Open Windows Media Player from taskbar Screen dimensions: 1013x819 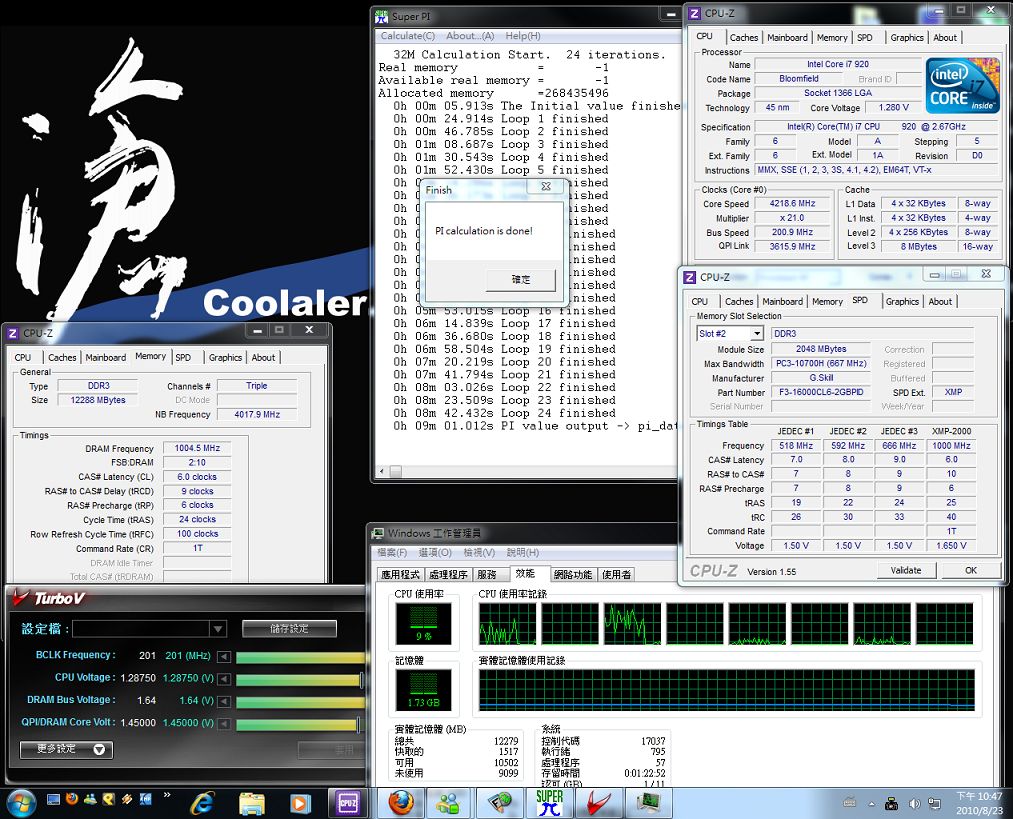tap(299, 803)
